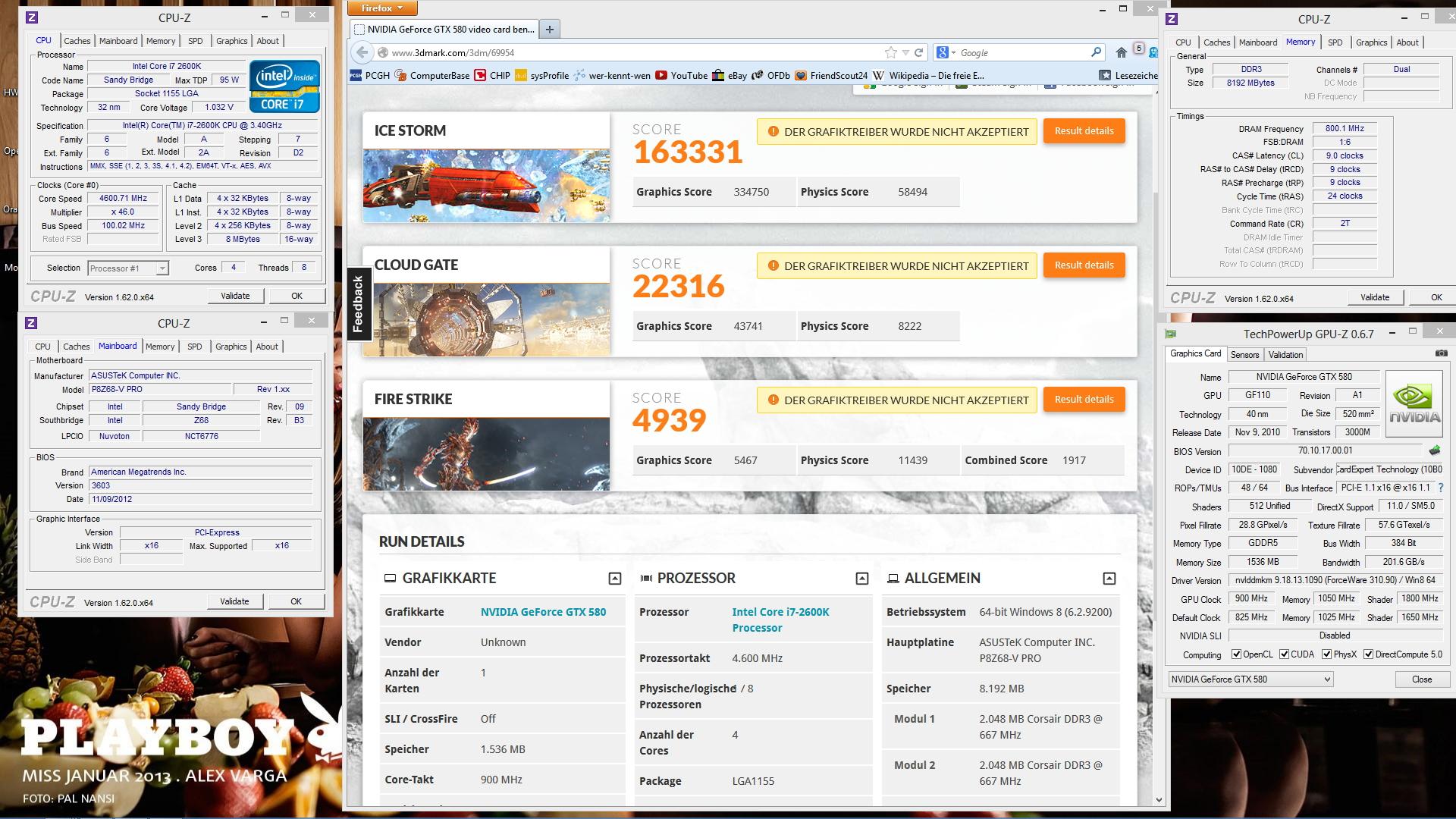Open the OFDb bookmark
1456x819 pixels.
(x=770, y=75)
